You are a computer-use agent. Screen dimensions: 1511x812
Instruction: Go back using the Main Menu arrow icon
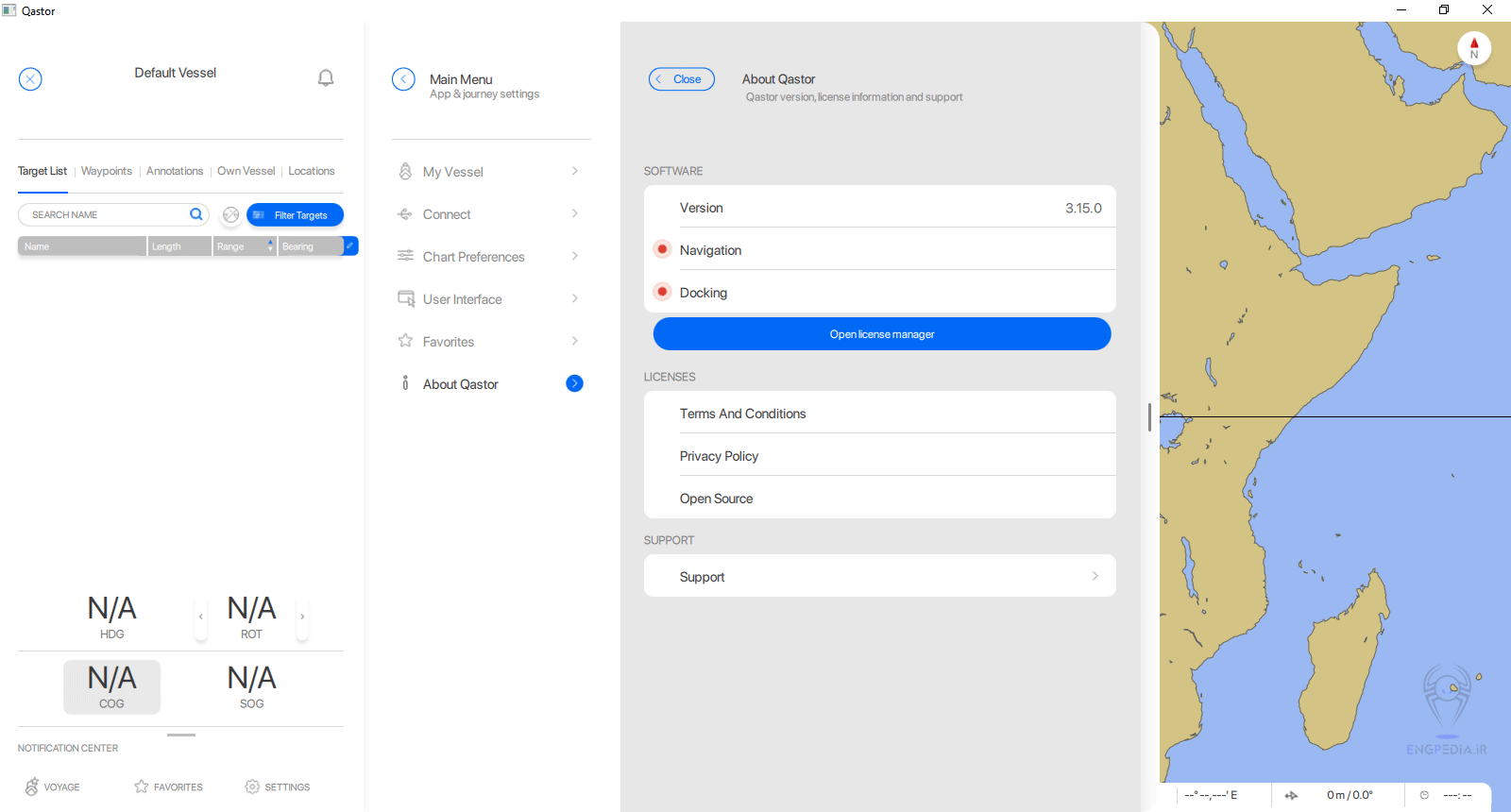(x=403, y=79)
